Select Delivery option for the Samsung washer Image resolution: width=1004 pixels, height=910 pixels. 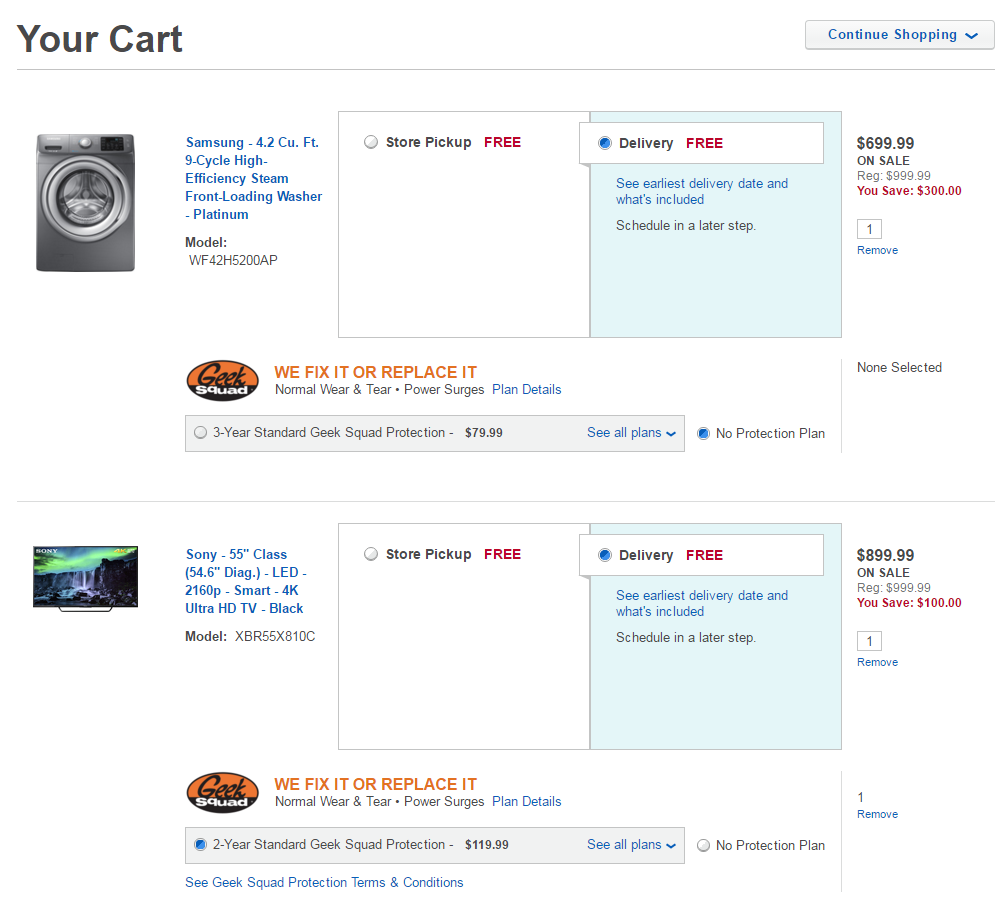tap(605, 143)
